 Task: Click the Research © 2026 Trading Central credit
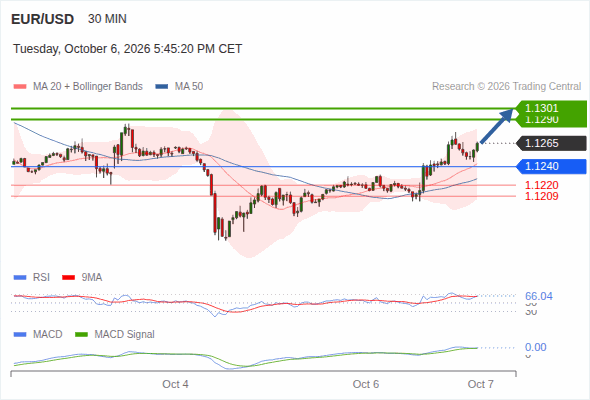[x=506, y=87]
